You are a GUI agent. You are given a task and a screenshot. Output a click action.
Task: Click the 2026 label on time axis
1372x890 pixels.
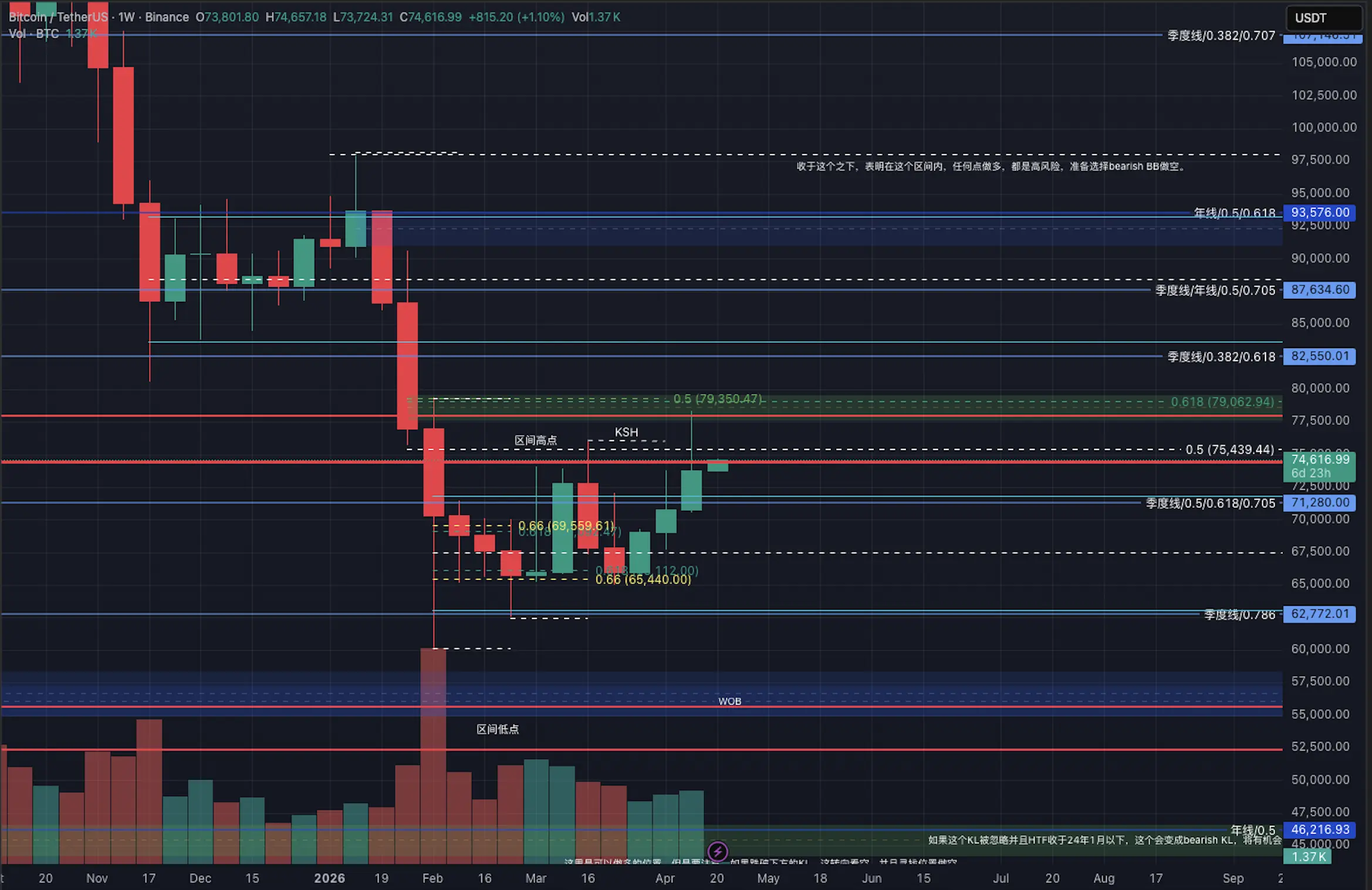[329, 878]
